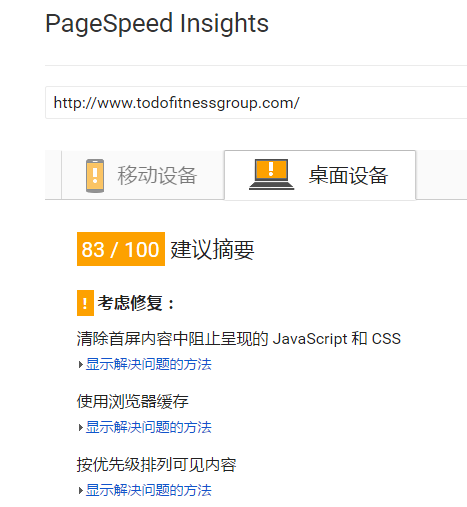Viewport: 467px width, 507px height.
Task: Expand the triangle under 按优先级排列可见内容
Action: pyautogui.click(x=80, y=490)
